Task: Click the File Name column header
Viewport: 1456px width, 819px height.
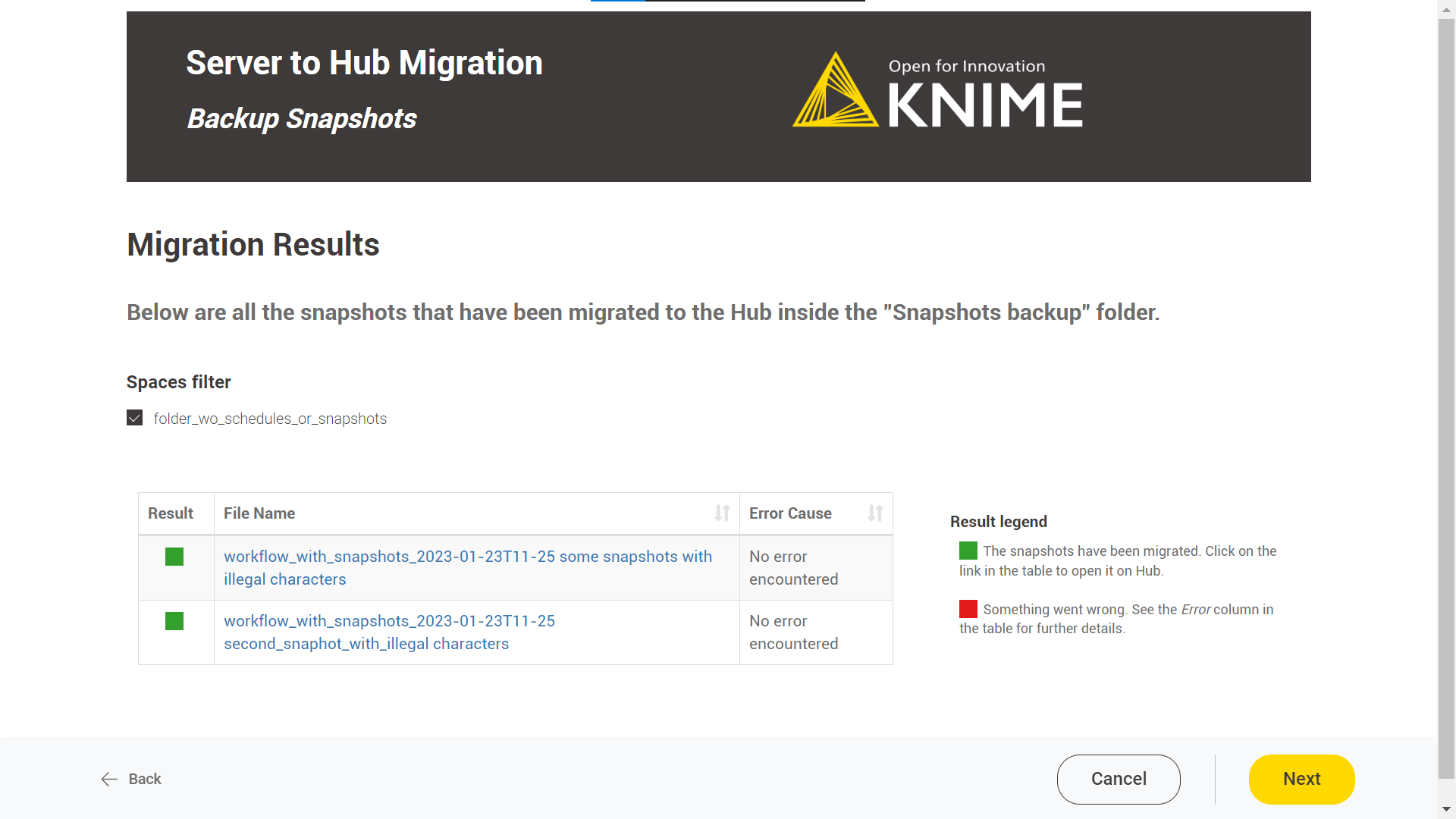Action: (x=477, y=513)
